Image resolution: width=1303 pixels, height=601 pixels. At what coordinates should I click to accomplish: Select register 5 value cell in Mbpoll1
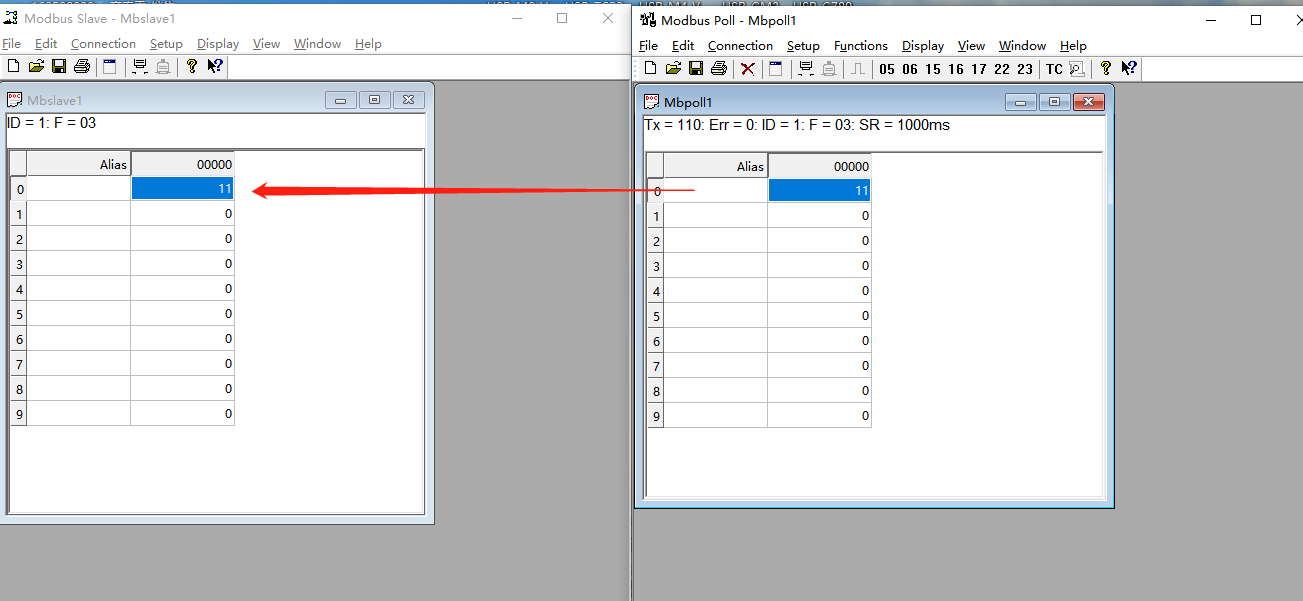point(819,316)
